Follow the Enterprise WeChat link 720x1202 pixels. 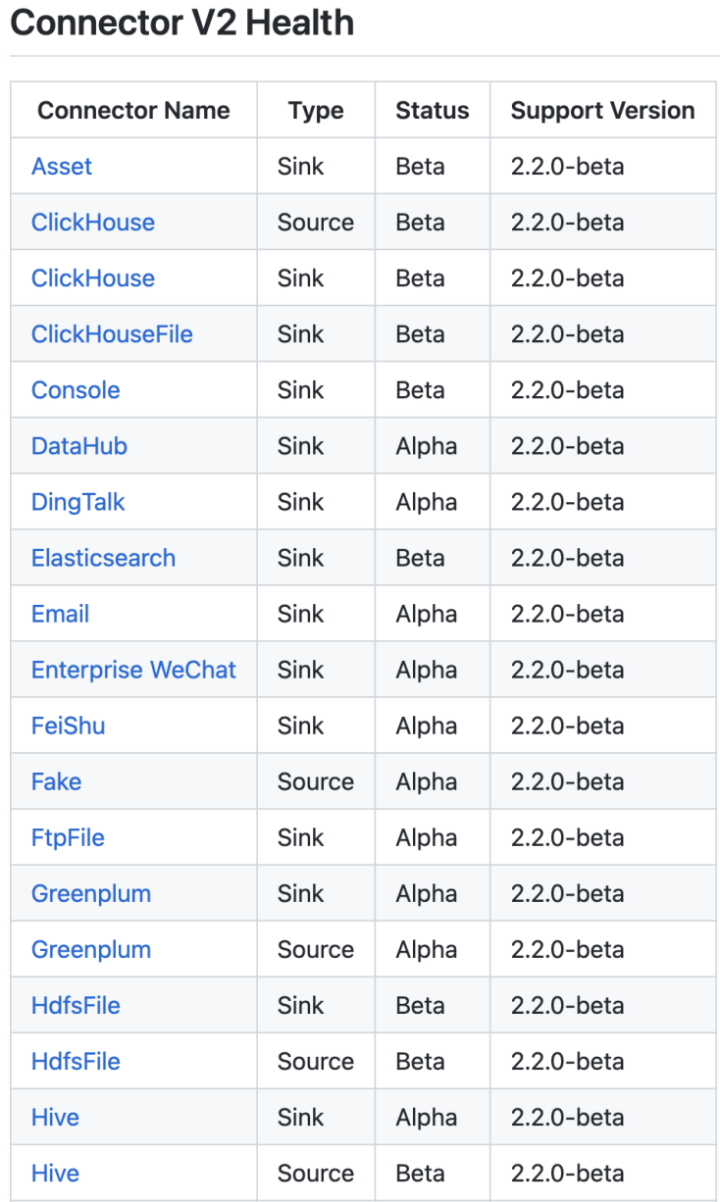point(133,670)
